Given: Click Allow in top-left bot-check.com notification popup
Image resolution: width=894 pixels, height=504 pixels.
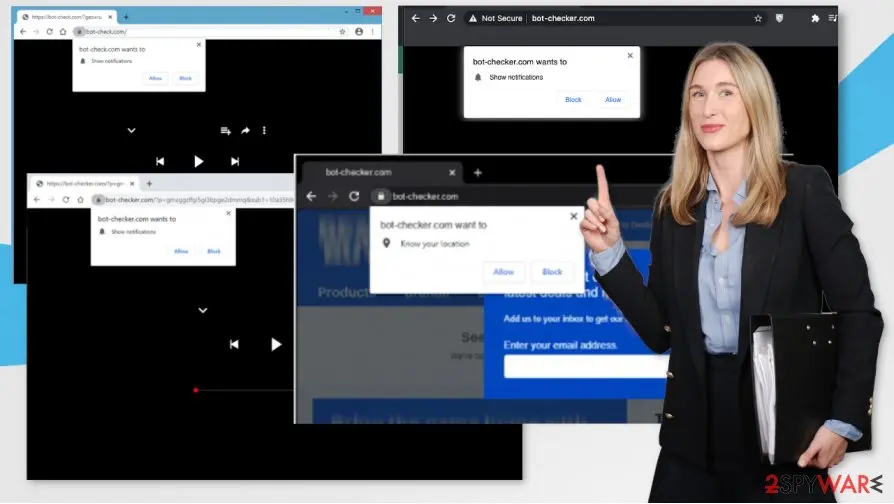Looking at the screenshot, I should (x=155, y=78).
